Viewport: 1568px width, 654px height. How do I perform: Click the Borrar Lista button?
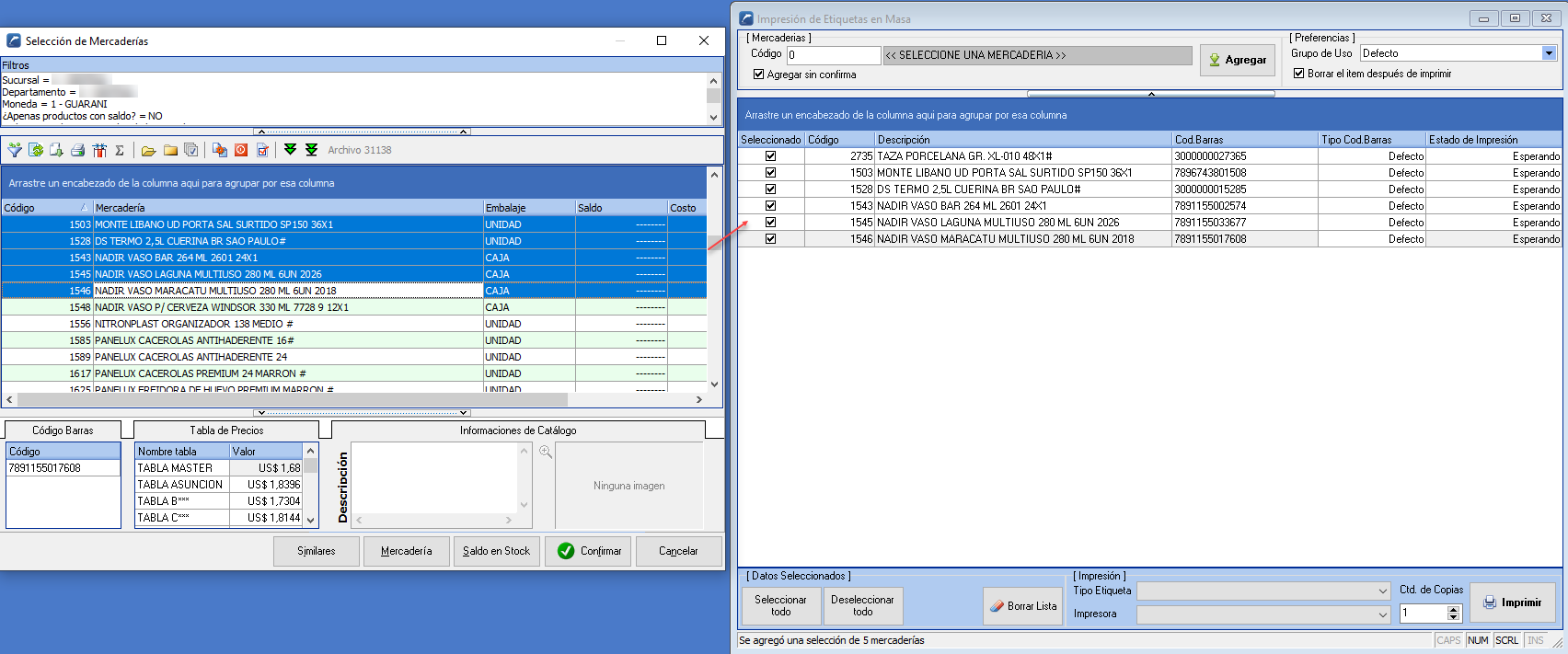pyautogui.click(x=1023, y=606)
